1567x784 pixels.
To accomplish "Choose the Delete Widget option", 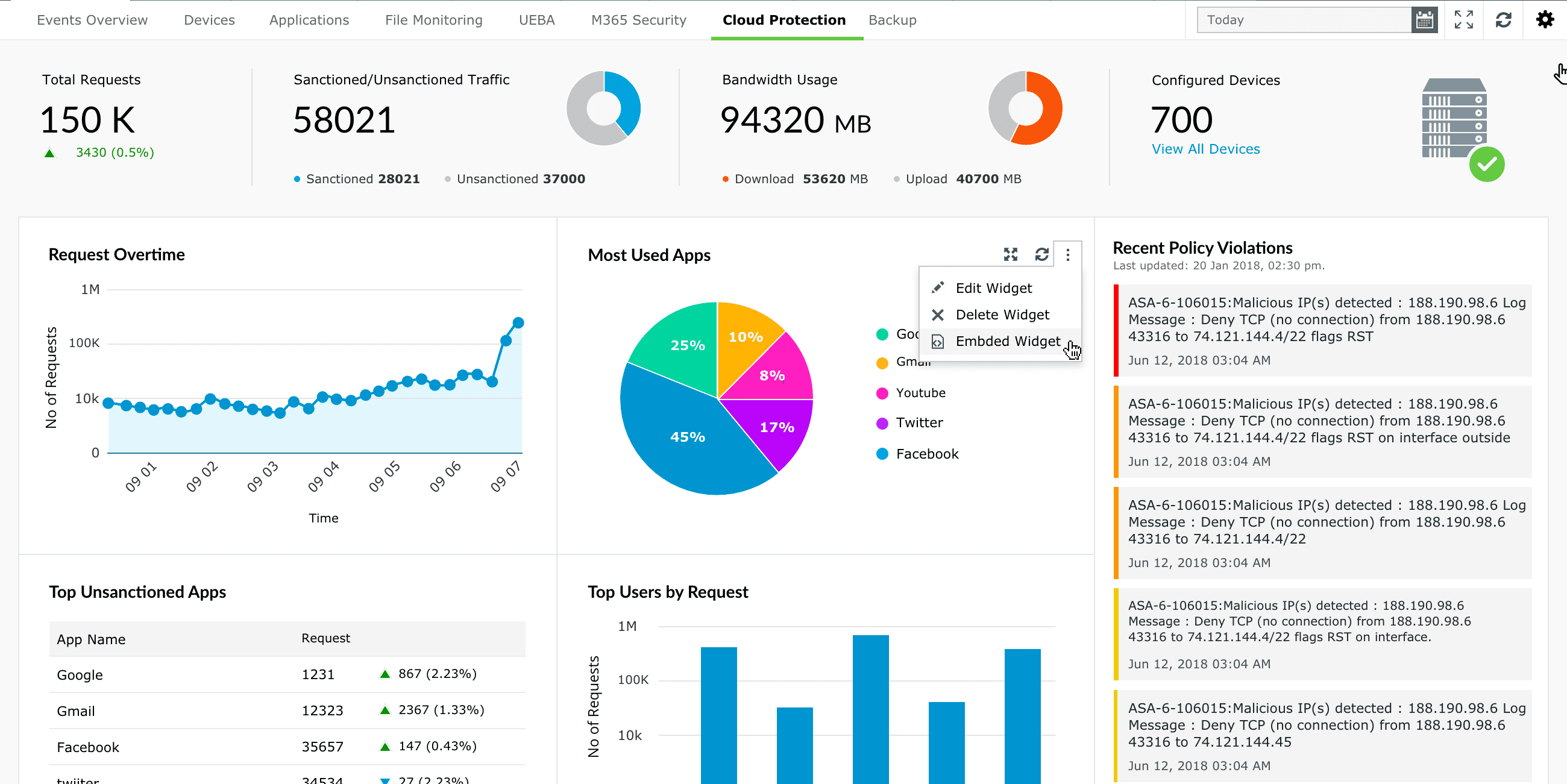I will [x=1002, y=315].
